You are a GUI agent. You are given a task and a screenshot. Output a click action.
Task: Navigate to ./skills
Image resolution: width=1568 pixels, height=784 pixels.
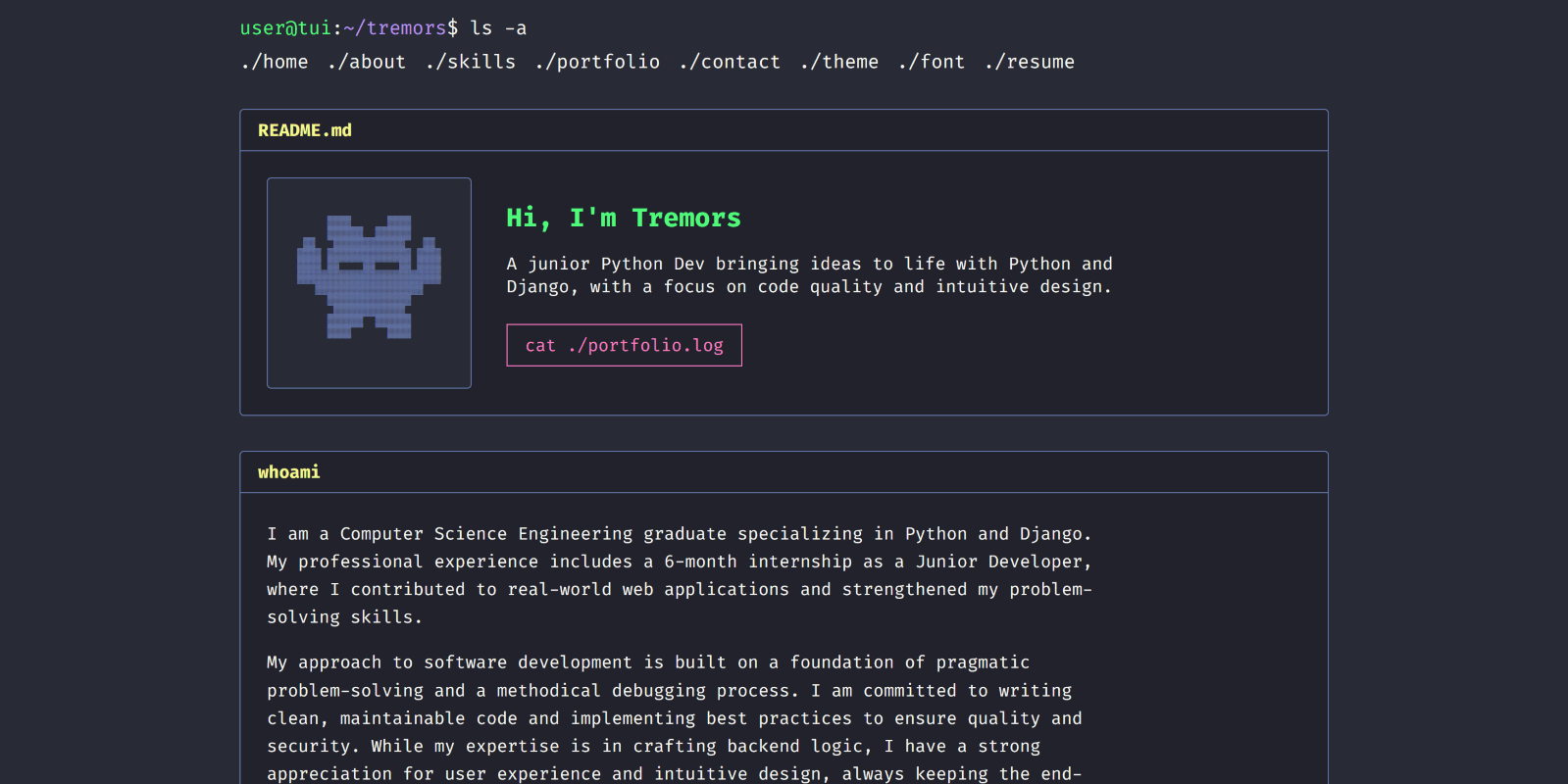pyautogui.click(x=471, y=62)
